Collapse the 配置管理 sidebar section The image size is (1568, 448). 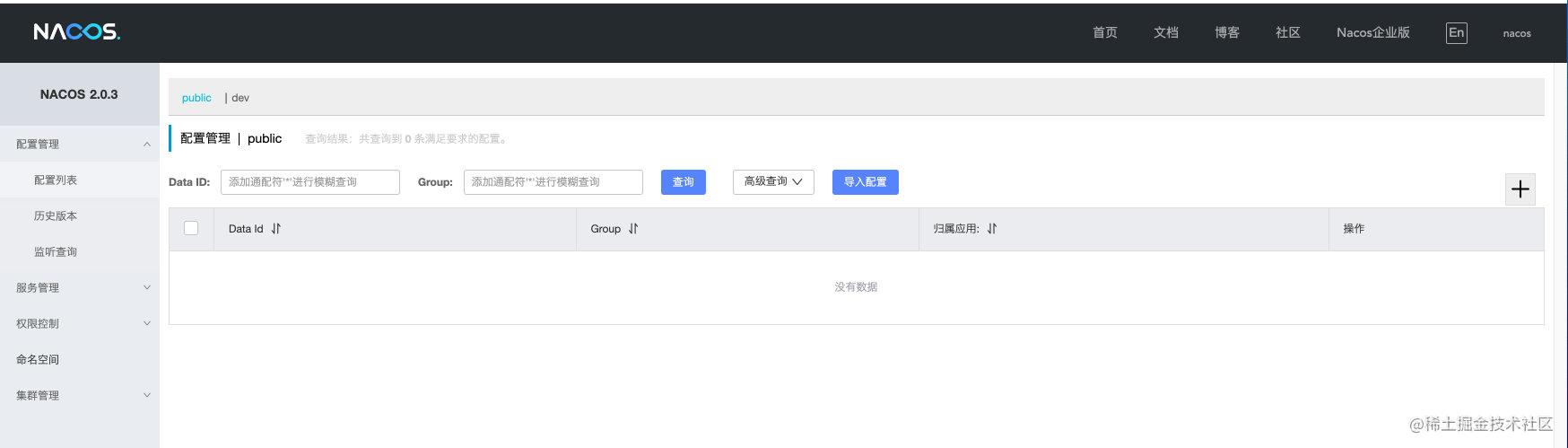(80, 144)
